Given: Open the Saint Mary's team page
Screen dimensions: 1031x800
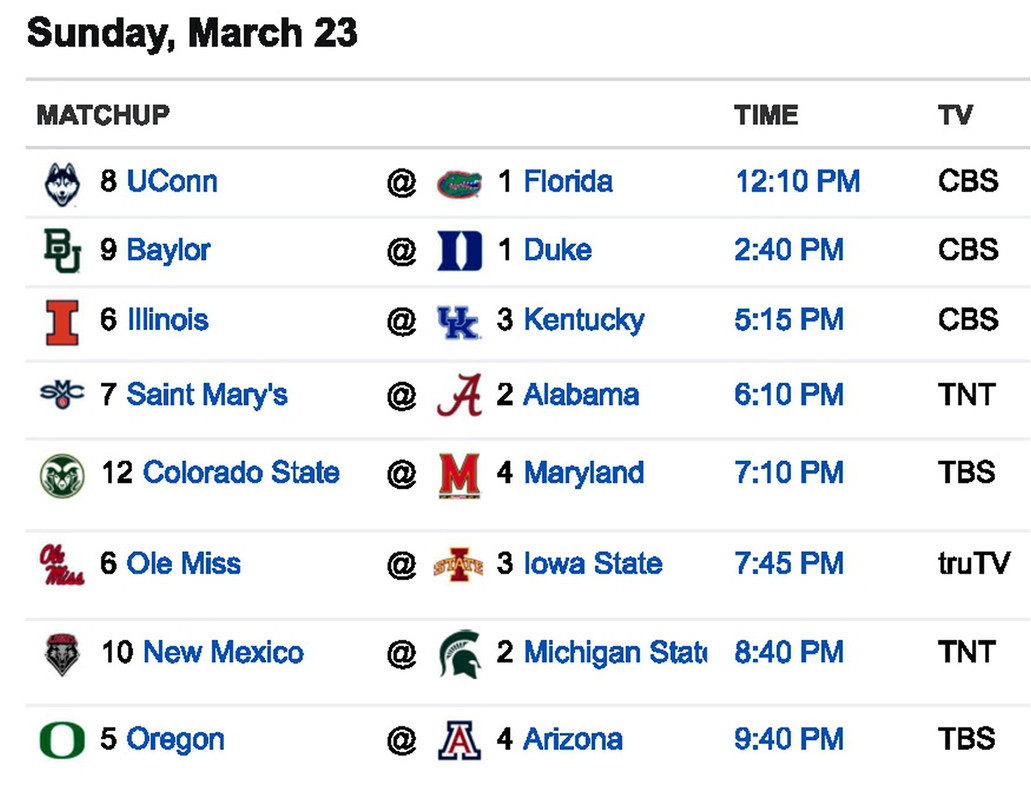Looking at the screenshot, I should (x=206, y=394).
